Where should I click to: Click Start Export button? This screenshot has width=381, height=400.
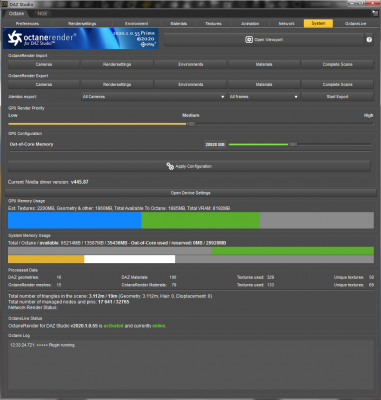pos(337,97)
